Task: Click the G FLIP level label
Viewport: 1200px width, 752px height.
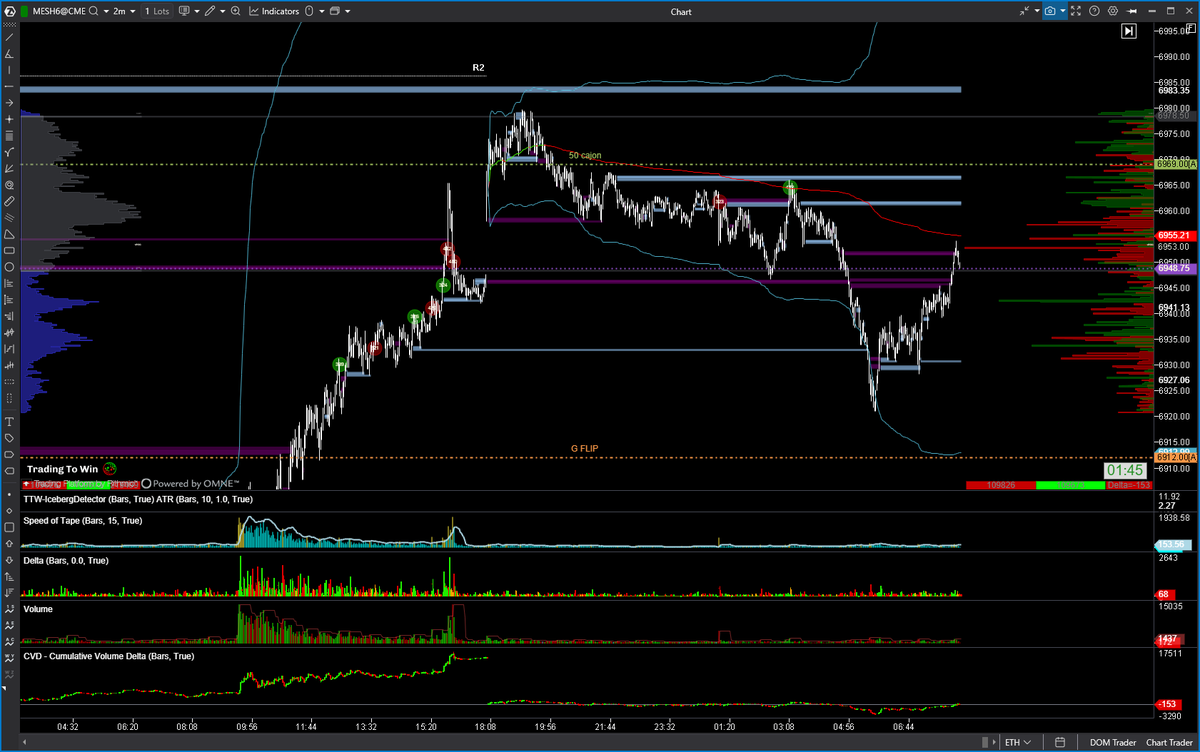Action: 584,449
